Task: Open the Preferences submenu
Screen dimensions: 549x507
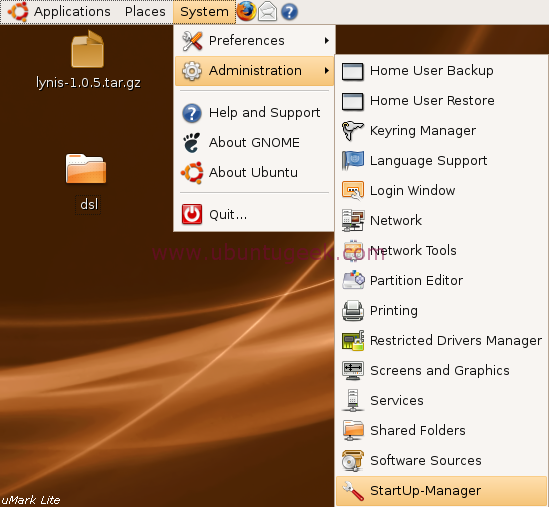Action: (255, 41)
